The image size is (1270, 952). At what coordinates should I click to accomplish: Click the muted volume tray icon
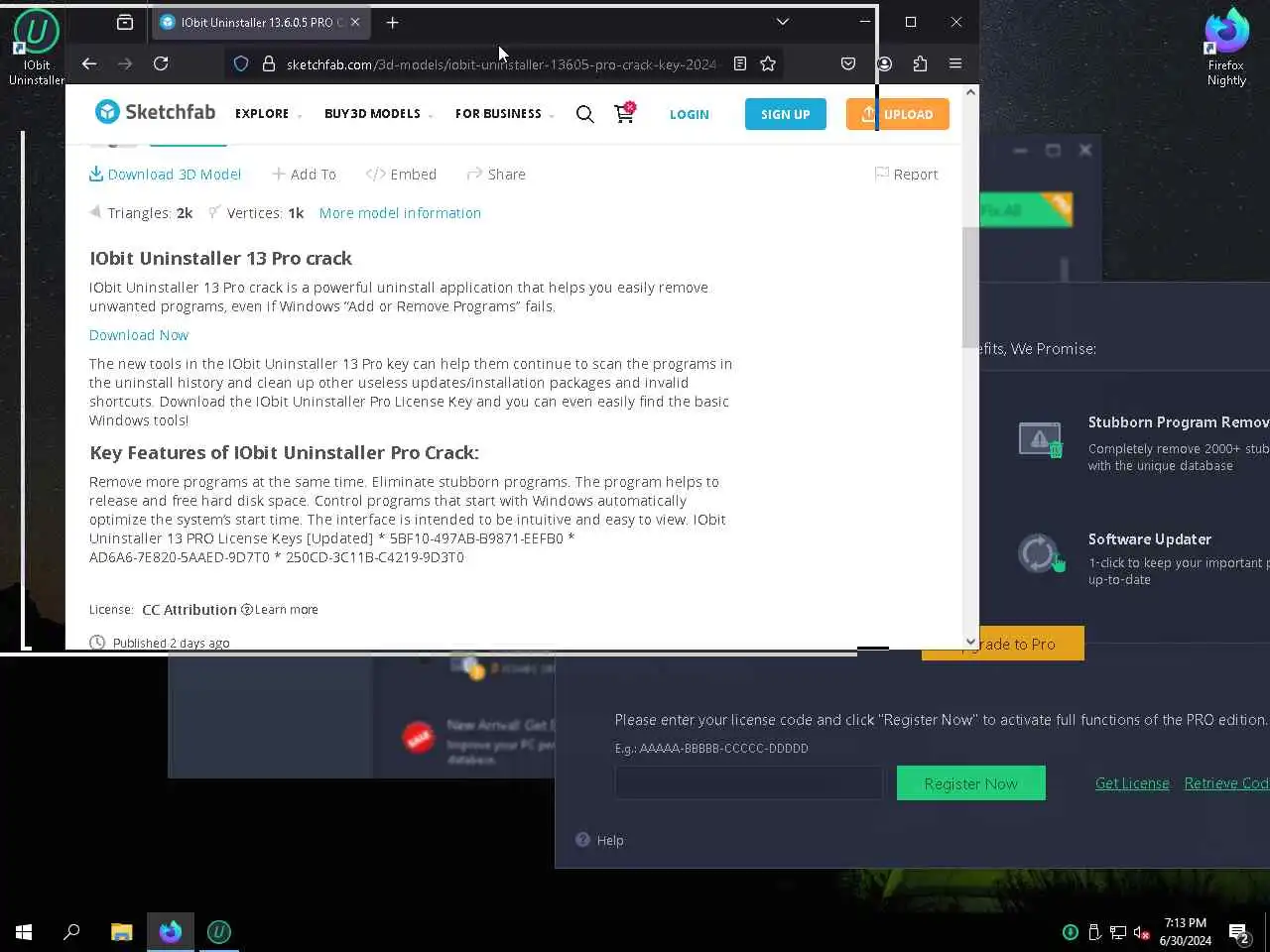click(1142, 932)
